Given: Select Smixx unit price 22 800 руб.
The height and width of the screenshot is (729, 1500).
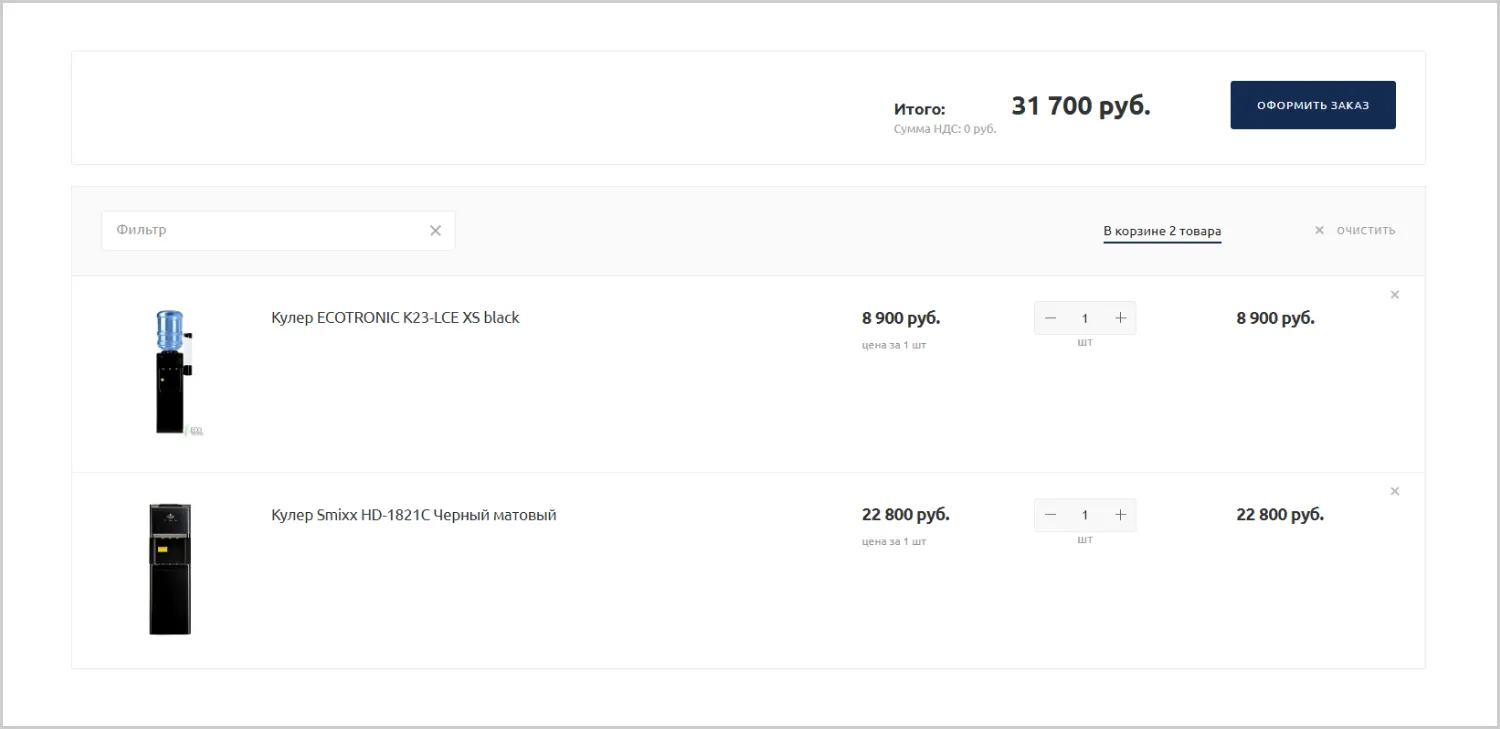Looking at the screenshot, I should (x=906, y=515).
